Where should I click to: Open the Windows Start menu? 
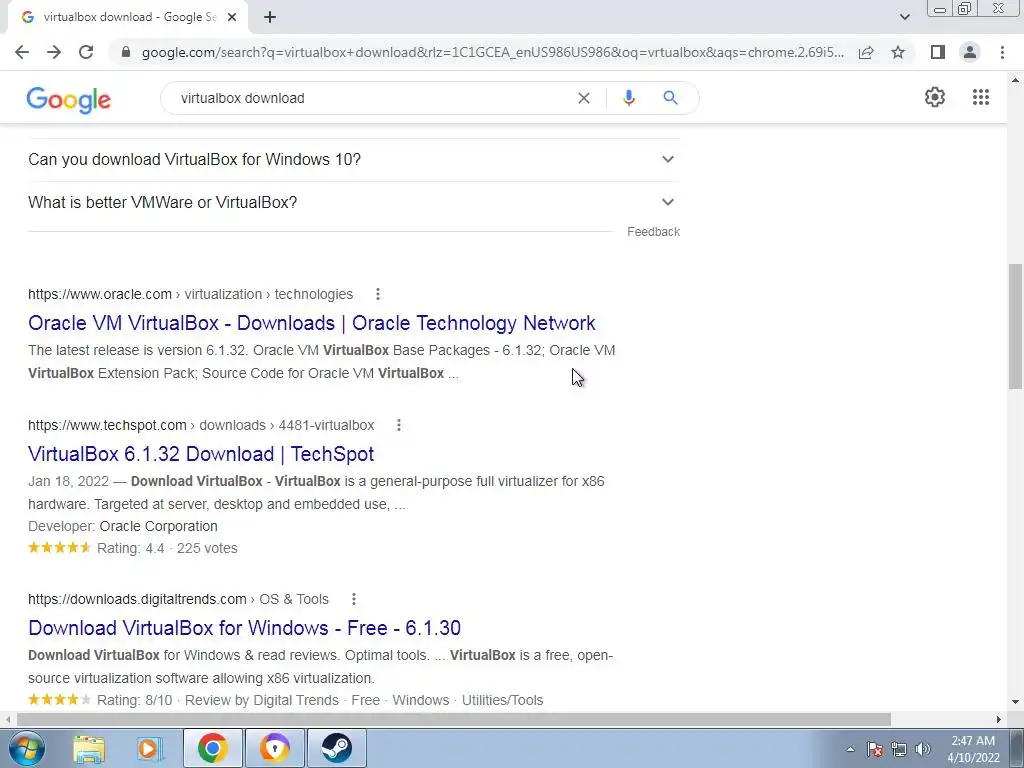[26, 748]
